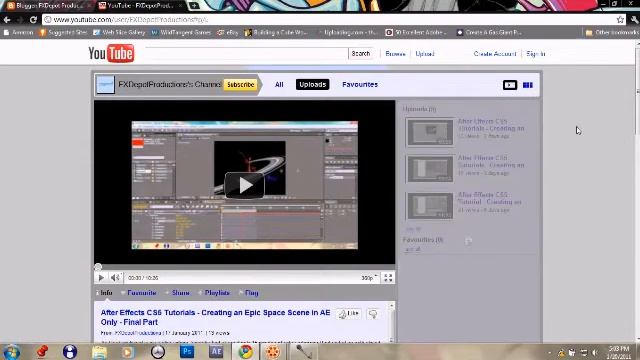Viewport: 640px width, 360px height.
Task: Bookmark this page with the star icon
Action: [x=620, y=19]
